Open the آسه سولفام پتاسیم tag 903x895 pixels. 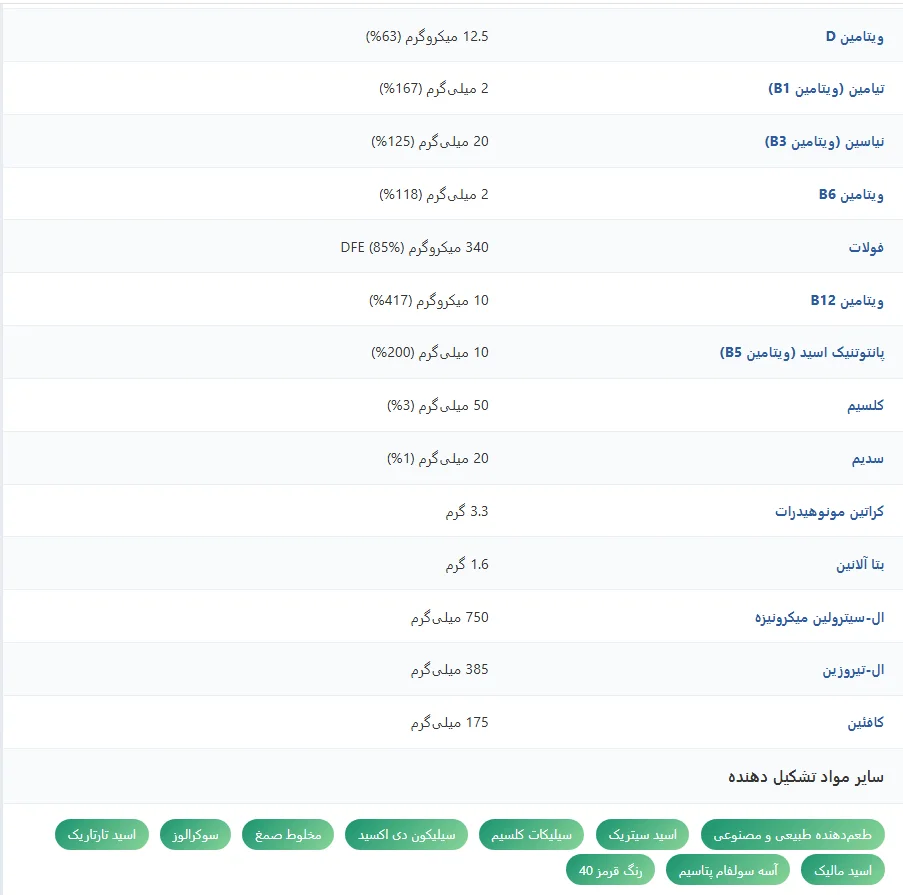pyautogui.click(x=727, y=870)
